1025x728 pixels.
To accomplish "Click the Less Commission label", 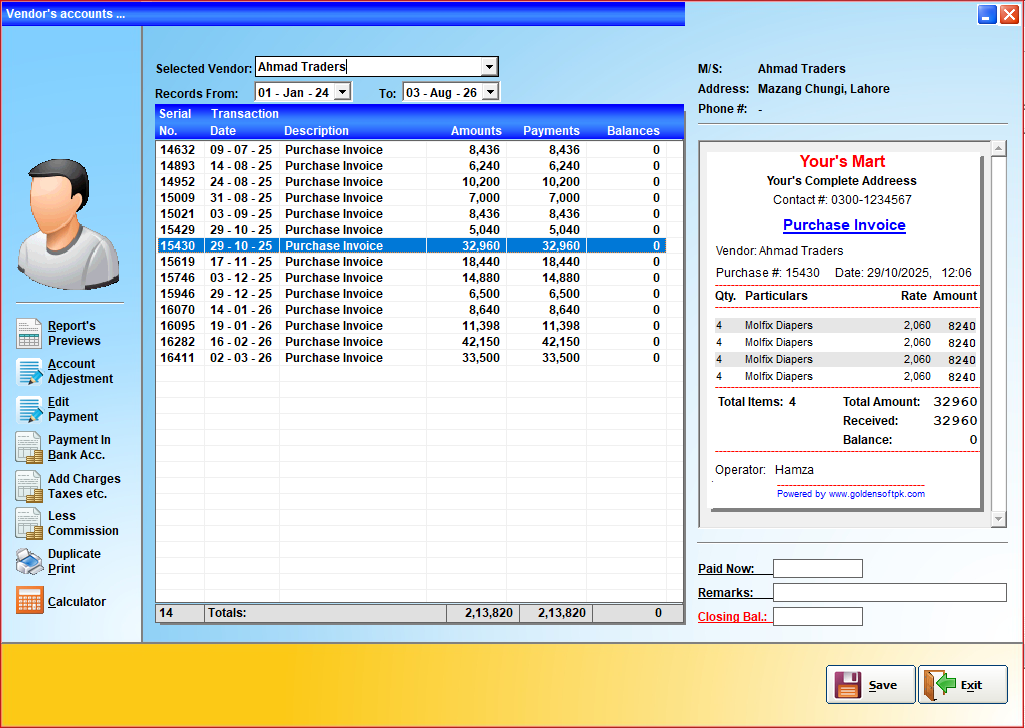I will click(x=83, y=523).
